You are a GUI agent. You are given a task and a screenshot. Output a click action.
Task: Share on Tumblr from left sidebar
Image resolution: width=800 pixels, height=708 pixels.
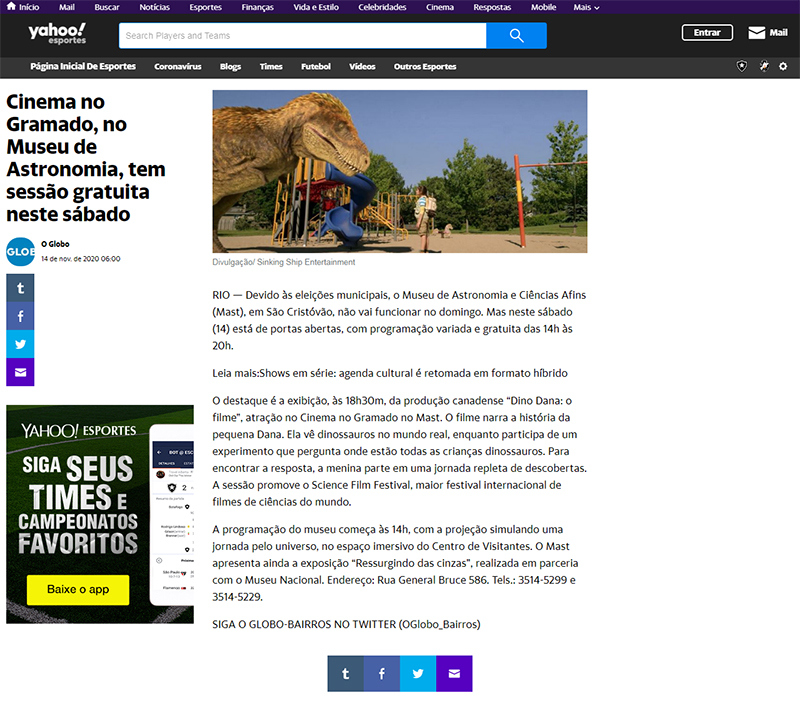(x=20, y=289)
